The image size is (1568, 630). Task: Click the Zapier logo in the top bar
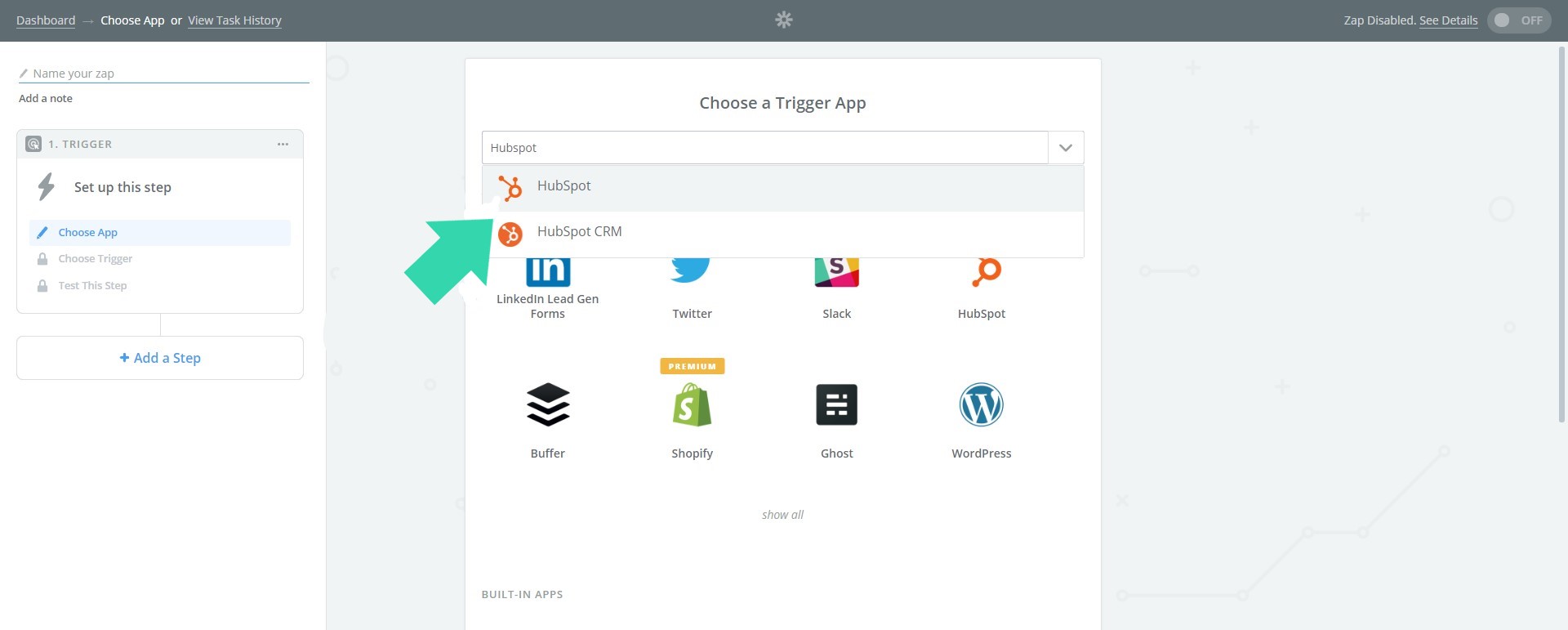coord(783,20)
